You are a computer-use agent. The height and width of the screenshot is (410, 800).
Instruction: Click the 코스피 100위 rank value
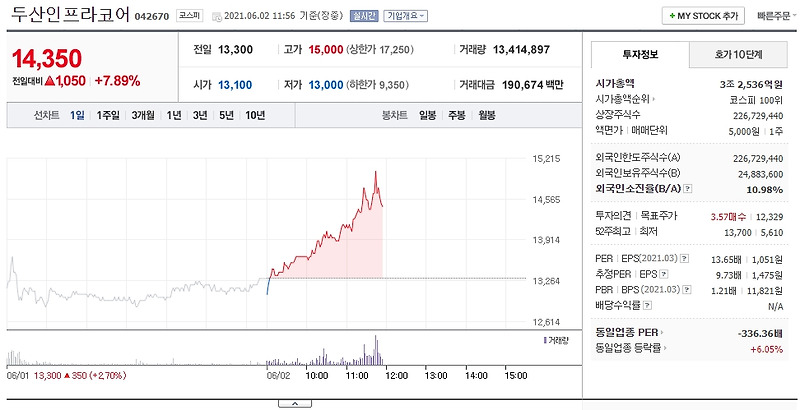pos(756,99)
